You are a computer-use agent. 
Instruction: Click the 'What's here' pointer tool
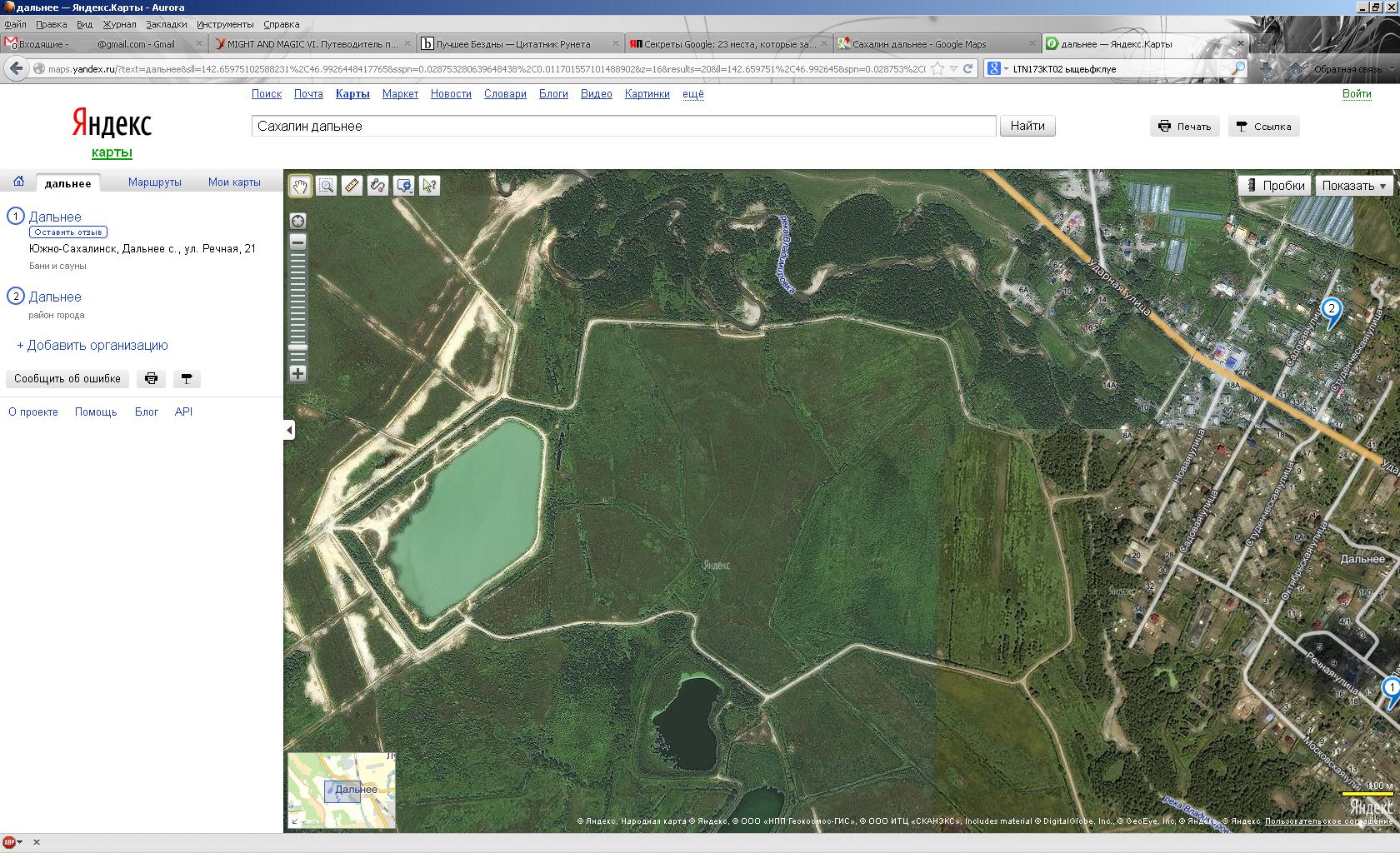click(429, 186)
